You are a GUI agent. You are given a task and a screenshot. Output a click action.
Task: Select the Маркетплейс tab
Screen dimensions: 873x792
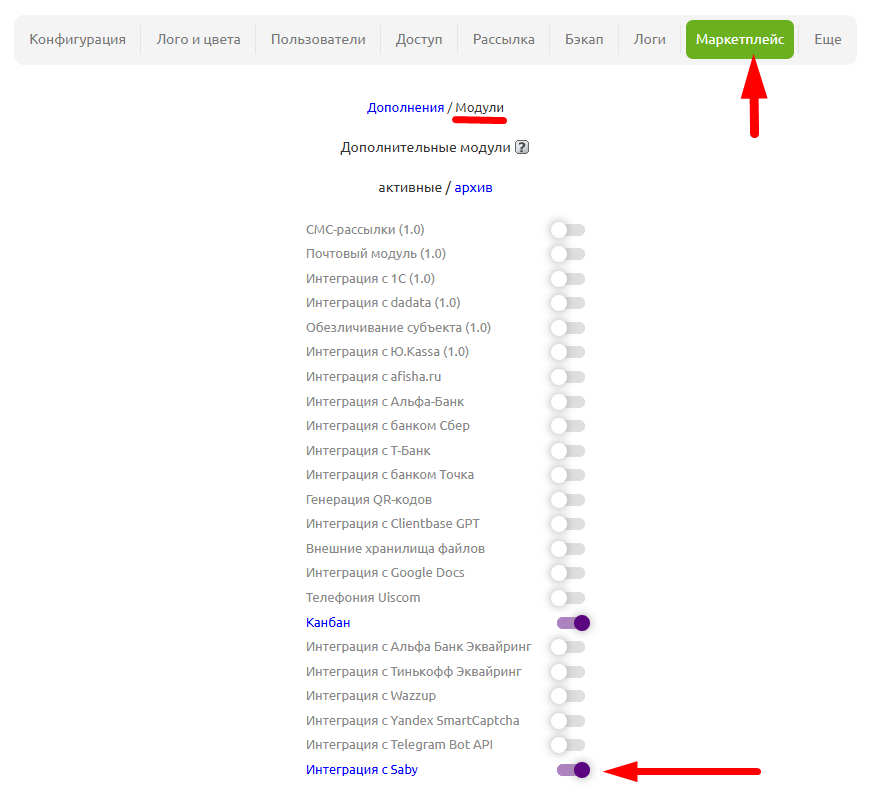tap(739, 40)
